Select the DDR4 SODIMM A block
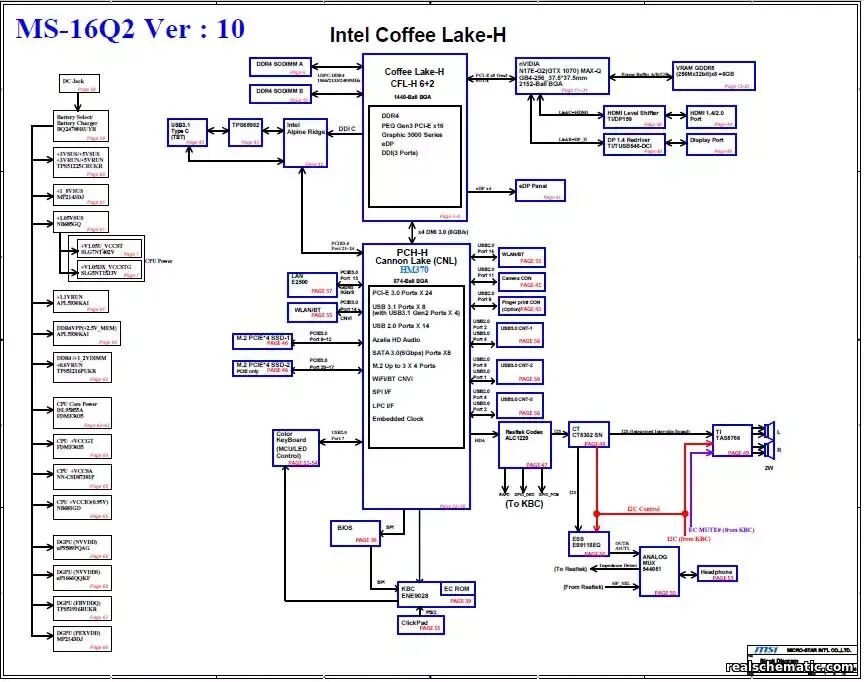Screen dimensions: 864x682 pos(280,67)
